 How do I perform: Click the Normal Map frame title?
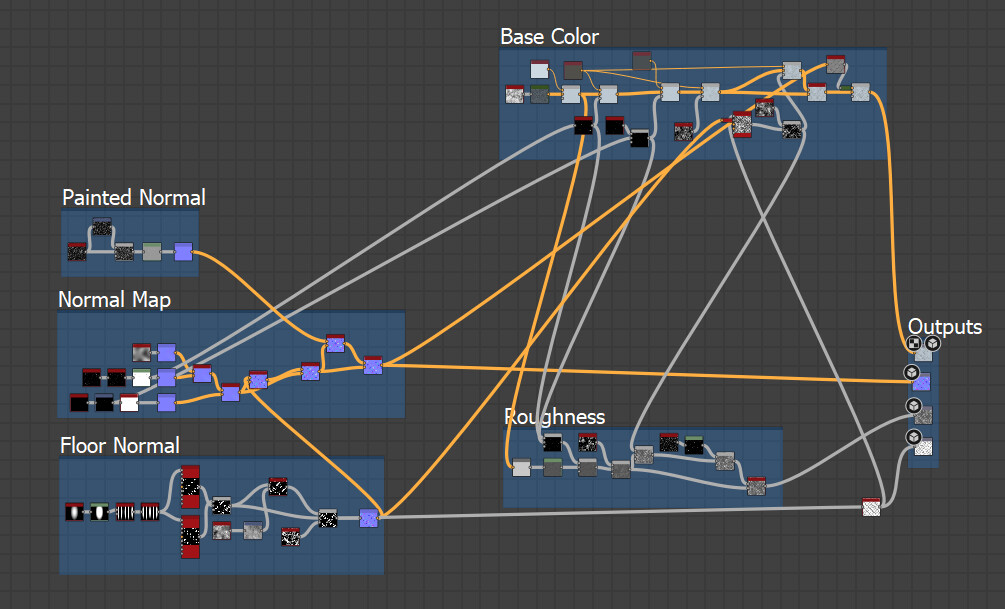(x=115, y=299)
